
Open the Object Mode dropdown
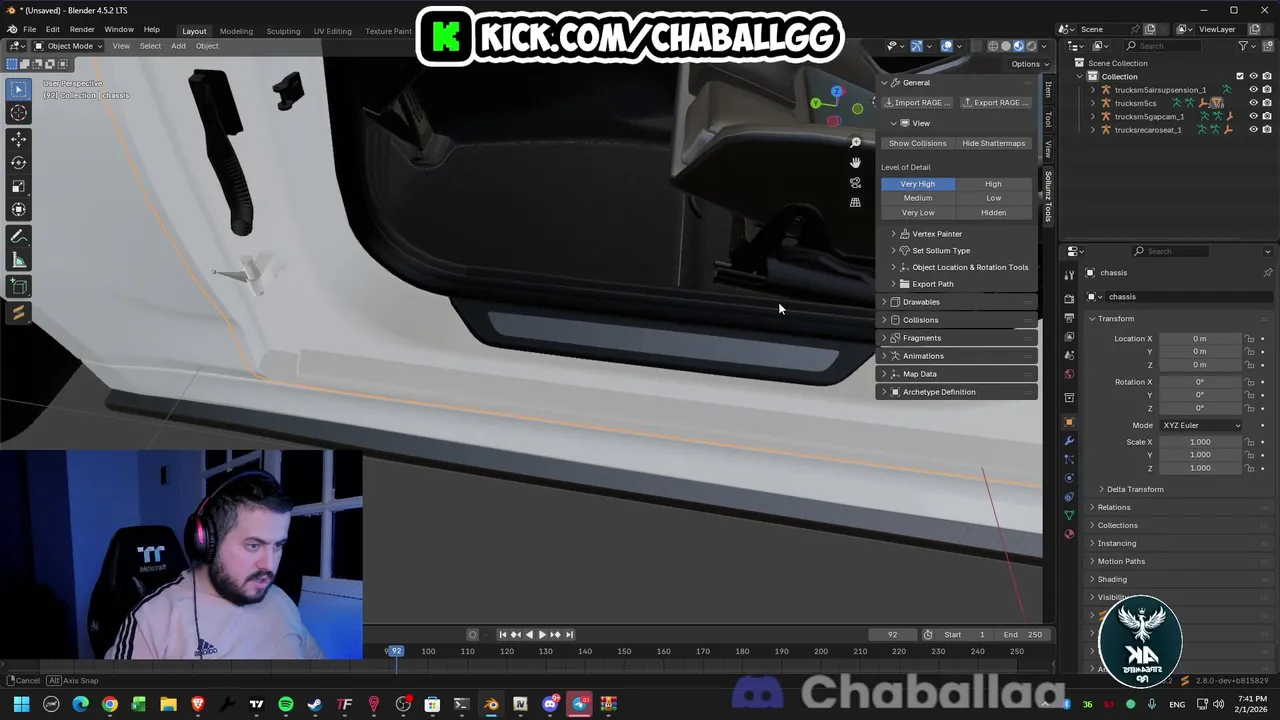tap(68, 46)
